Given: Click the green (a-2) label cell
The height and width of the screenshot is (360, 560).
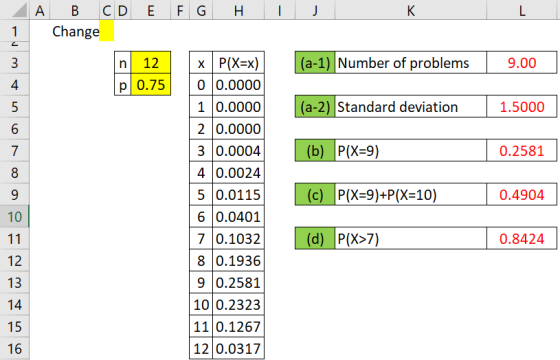Looking at the screenshot, I should (315, 107).
